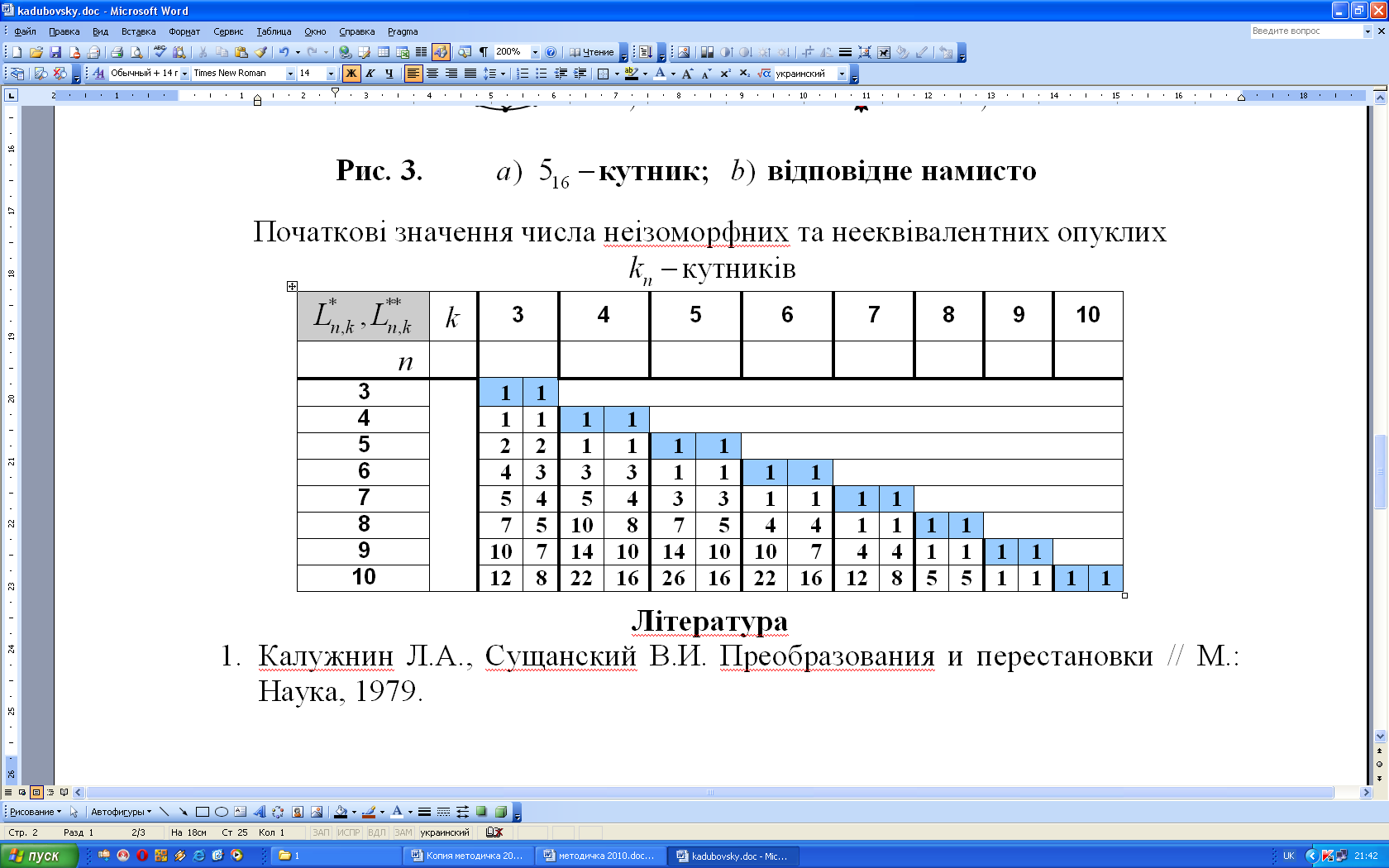
Task: Open the Columns button
Action: (x=422, y=52)
